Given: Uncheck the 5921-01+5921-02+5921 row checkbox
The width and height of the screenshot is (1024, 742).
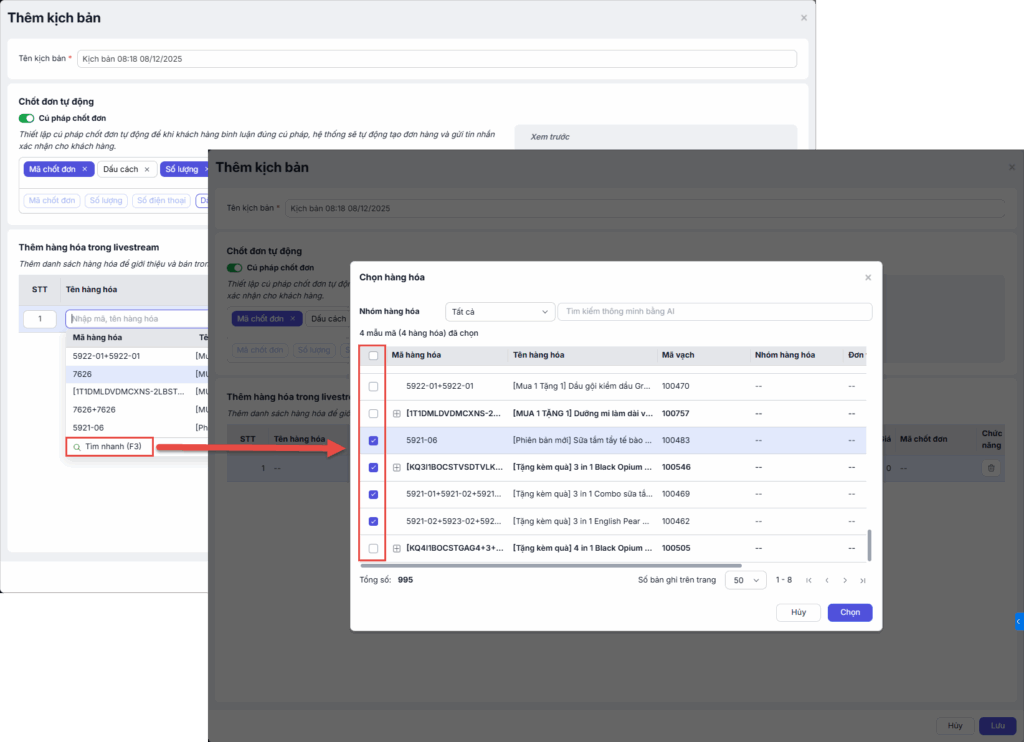Looking at the screenshot, I should pos(374,494).
